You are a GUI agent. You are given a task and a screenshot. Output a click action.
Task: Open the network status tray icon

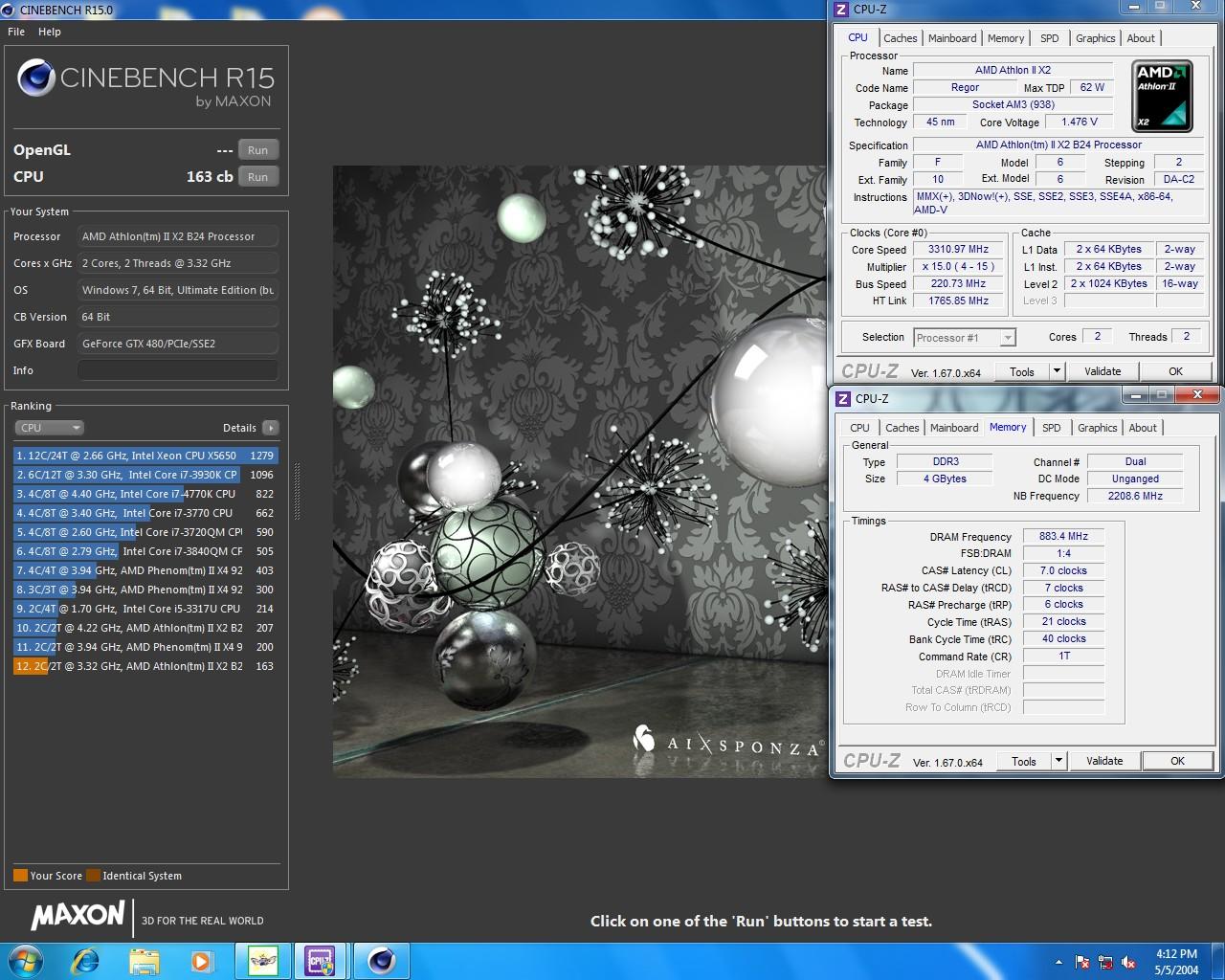click(x=1105, y=962)
